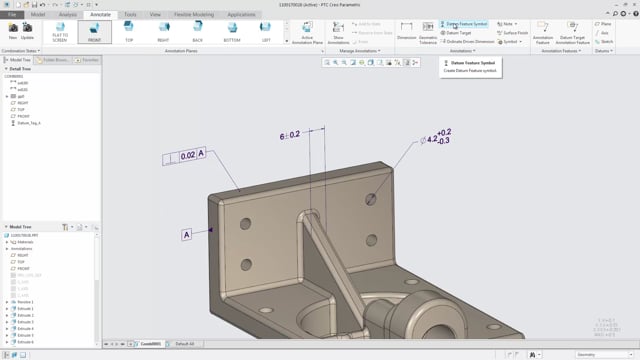The image size is (640, 360).
Task: Select the FRONT annotation plane icon
Action: pyautogui.click(x=94, y=31)
